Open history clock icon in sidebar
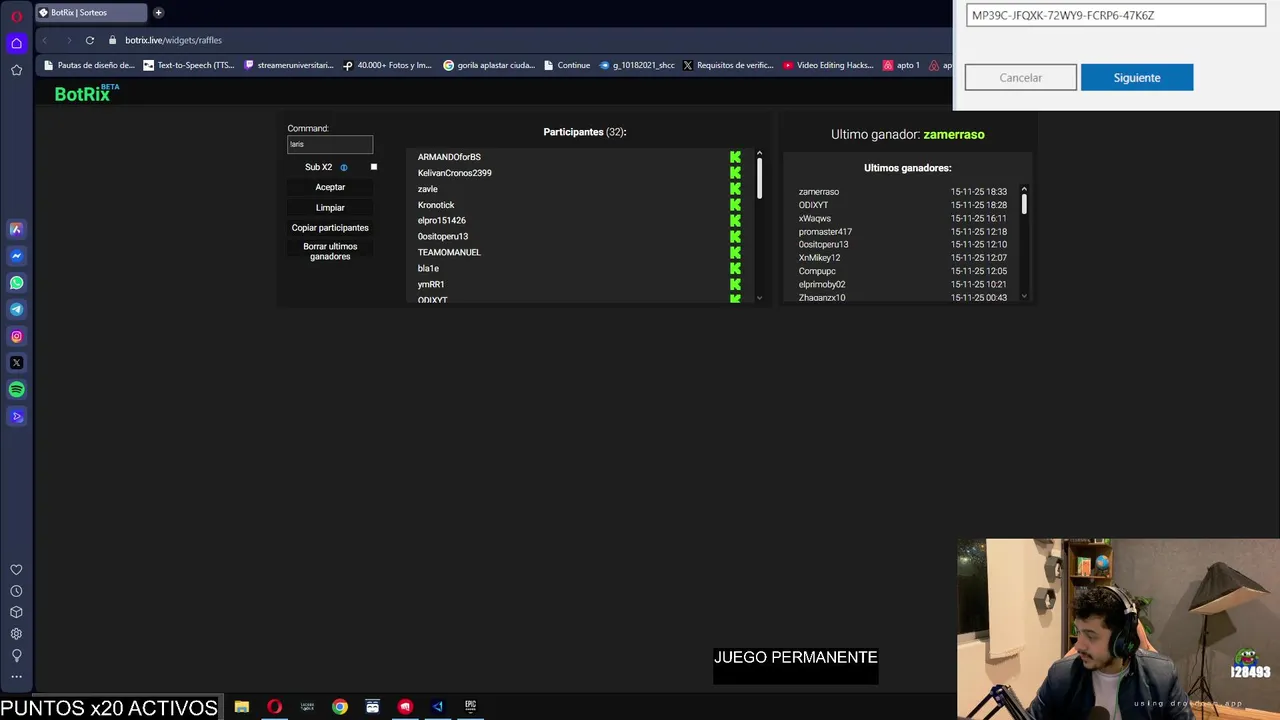This screenshot has width=1280, height=720. (x=16, y=591)
